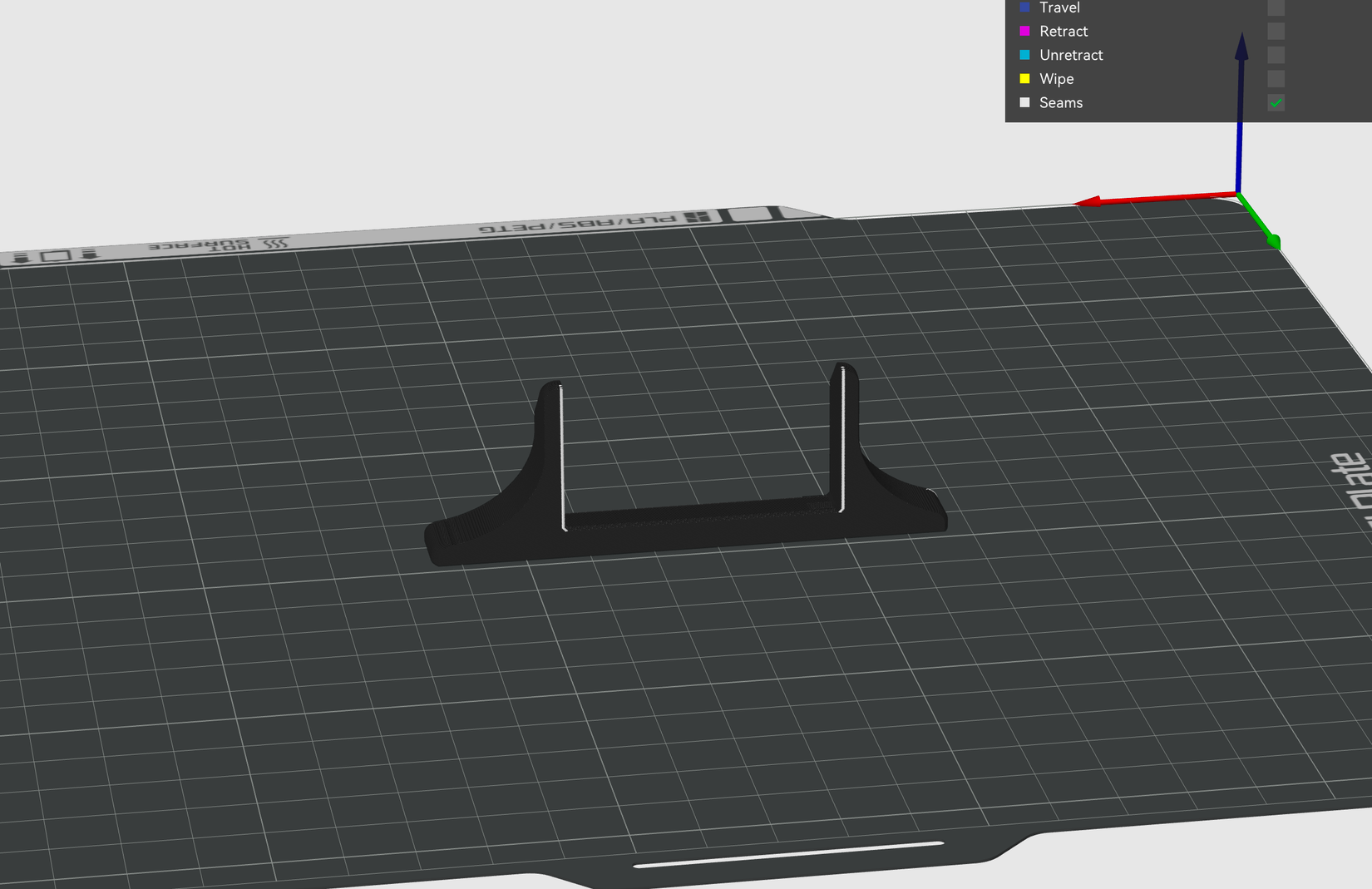Toggle the Unretract visibility checkbox
Viewport: 1372px width, 889px height.
(1276, 55)
